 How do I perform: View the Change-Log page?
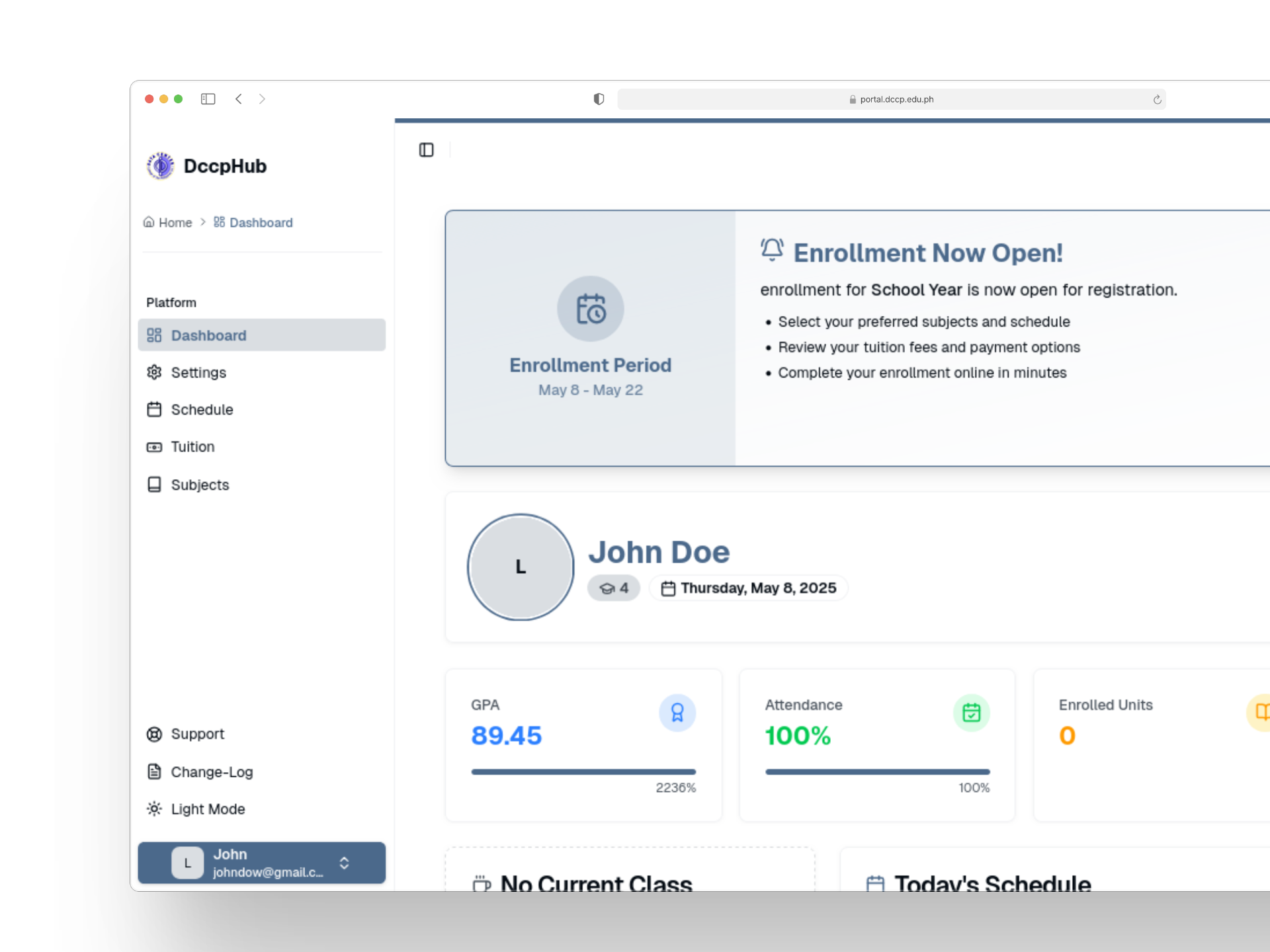(x=210, y=772)
